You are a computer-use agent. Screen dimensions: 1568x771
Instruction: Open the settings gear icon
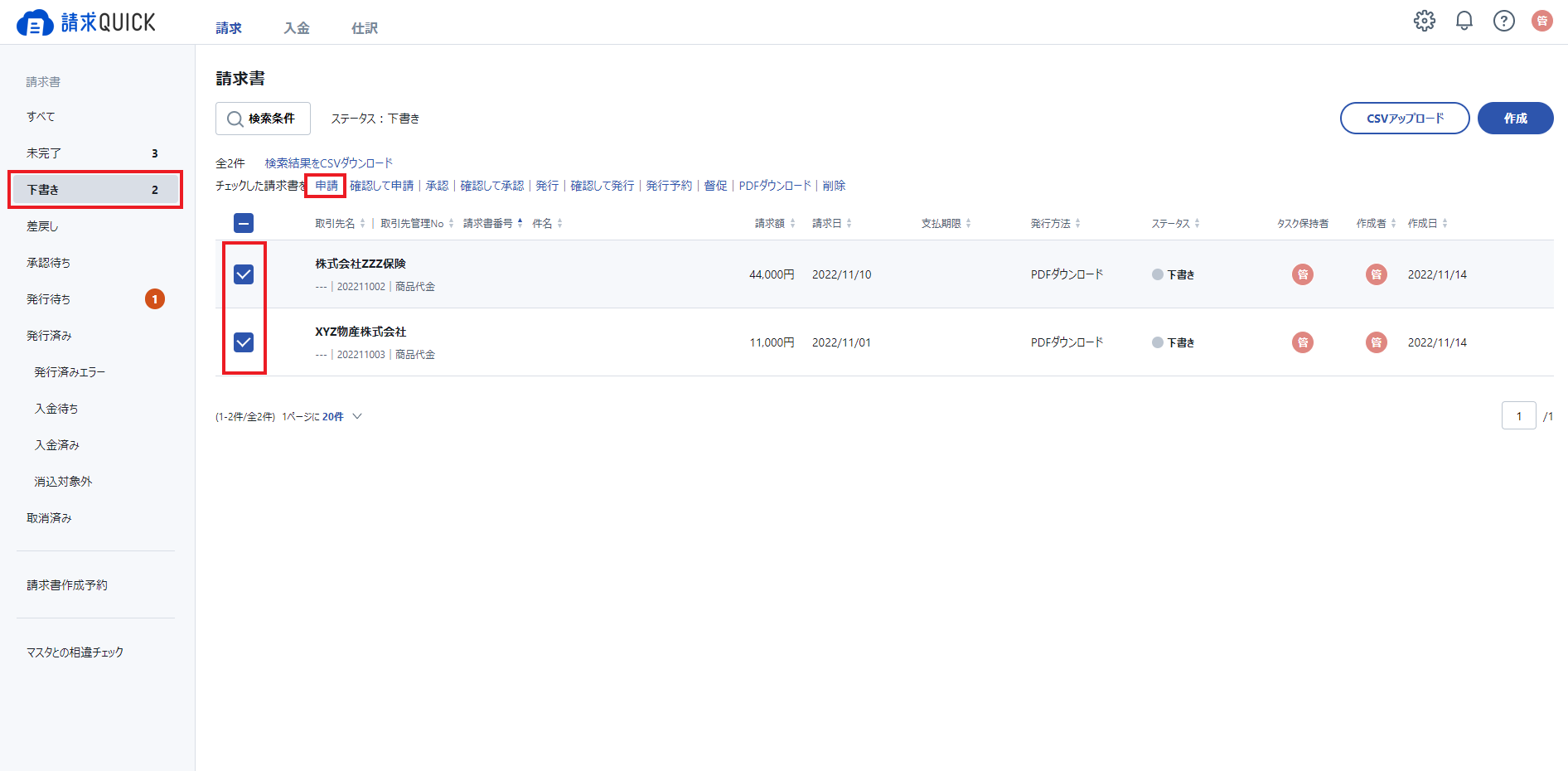click(x=1424, y=21)
